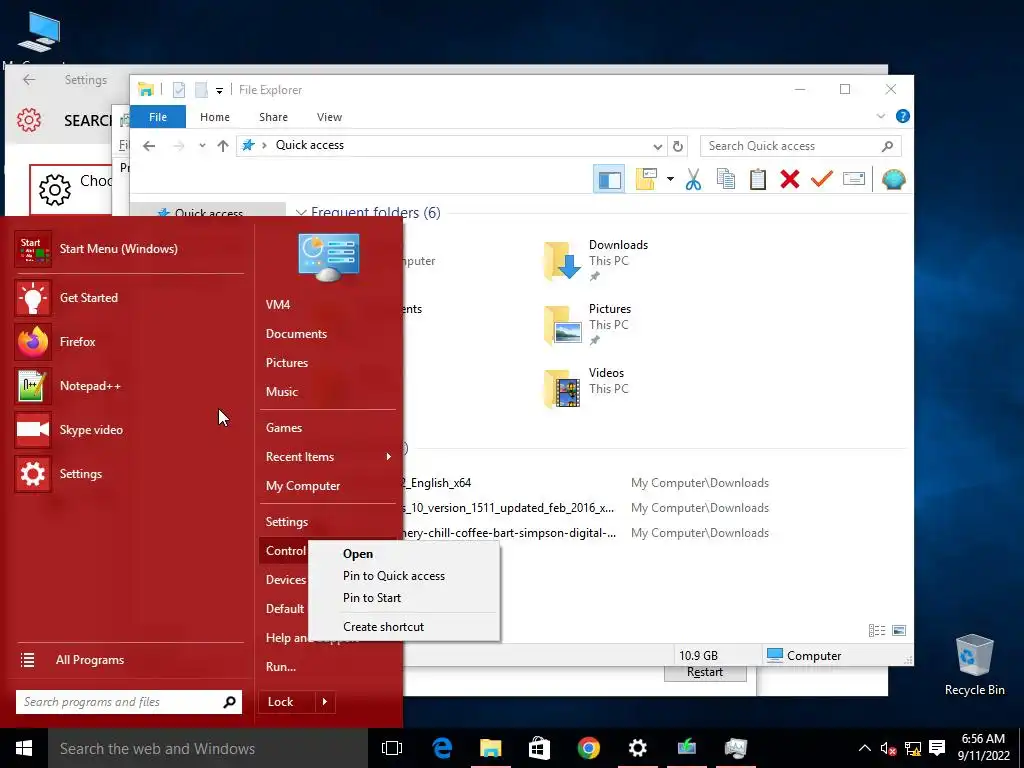
Task: Open the Store app from taskbar
Action: [x=539, y=748]
